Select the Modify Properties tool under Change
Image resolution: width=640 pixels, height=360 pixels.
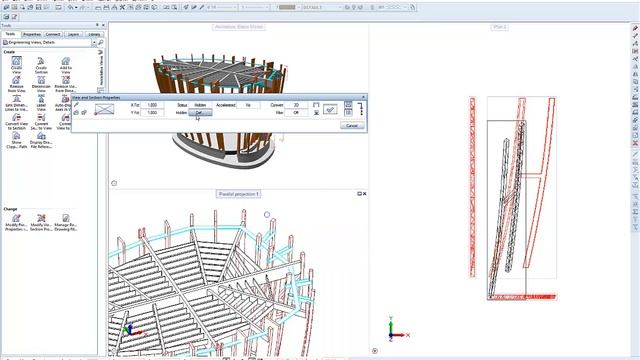(x=16, y=223)
